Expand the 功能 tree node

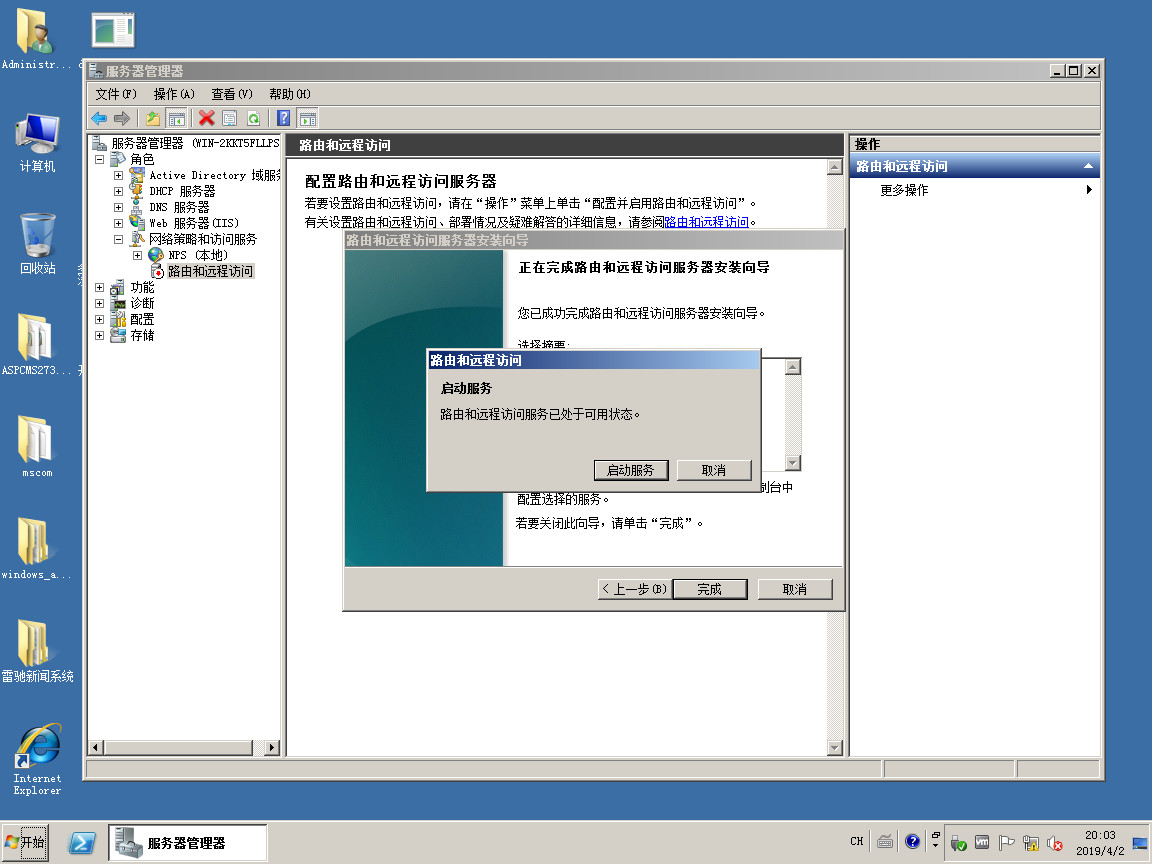pos(99,287)
